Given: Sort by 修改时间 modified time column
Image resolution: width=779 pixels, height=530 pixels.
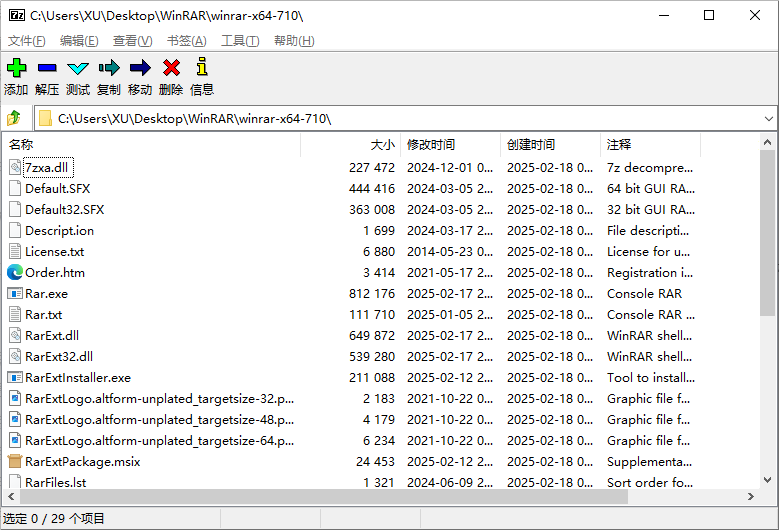Looking at the screenshot, I should [x=451, y=145].
